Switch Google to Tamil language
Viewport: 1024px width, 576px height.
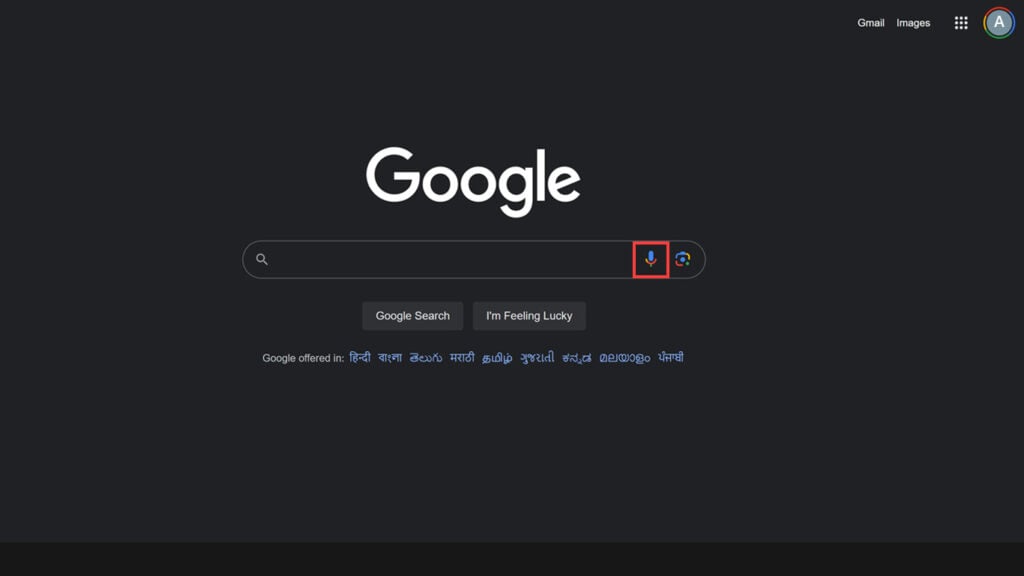click(497, 357)
